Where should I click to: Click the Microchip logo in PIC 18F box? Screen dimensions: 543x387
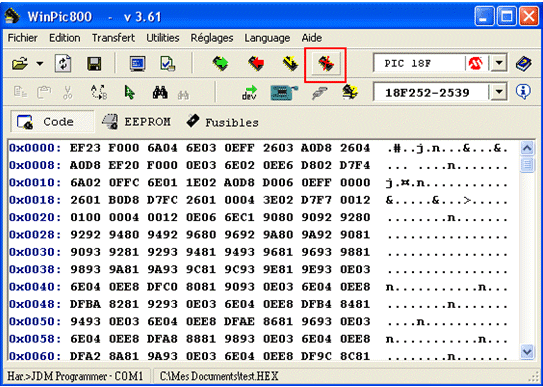[x=476, y=64]
